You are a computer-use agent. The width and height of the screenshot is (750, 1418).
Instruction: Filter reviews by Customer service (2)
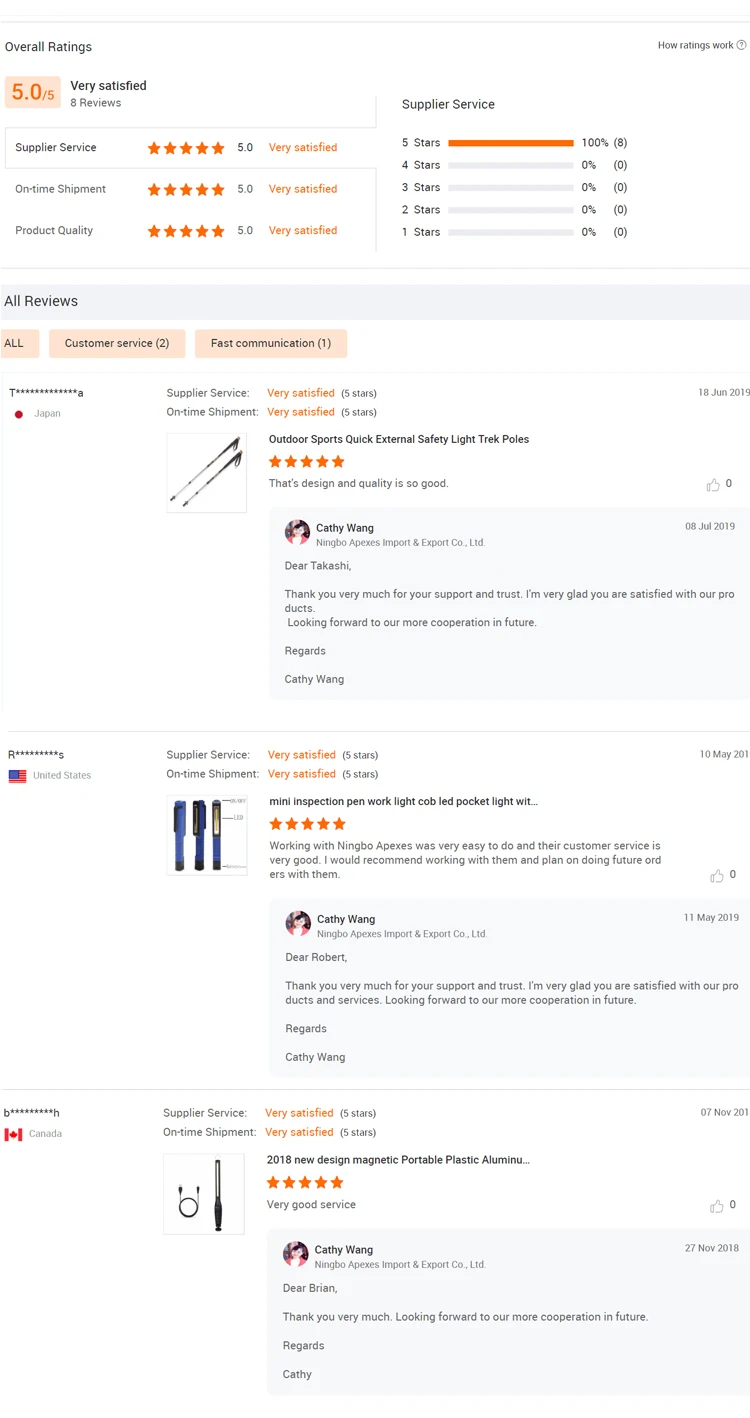[117, 343]
